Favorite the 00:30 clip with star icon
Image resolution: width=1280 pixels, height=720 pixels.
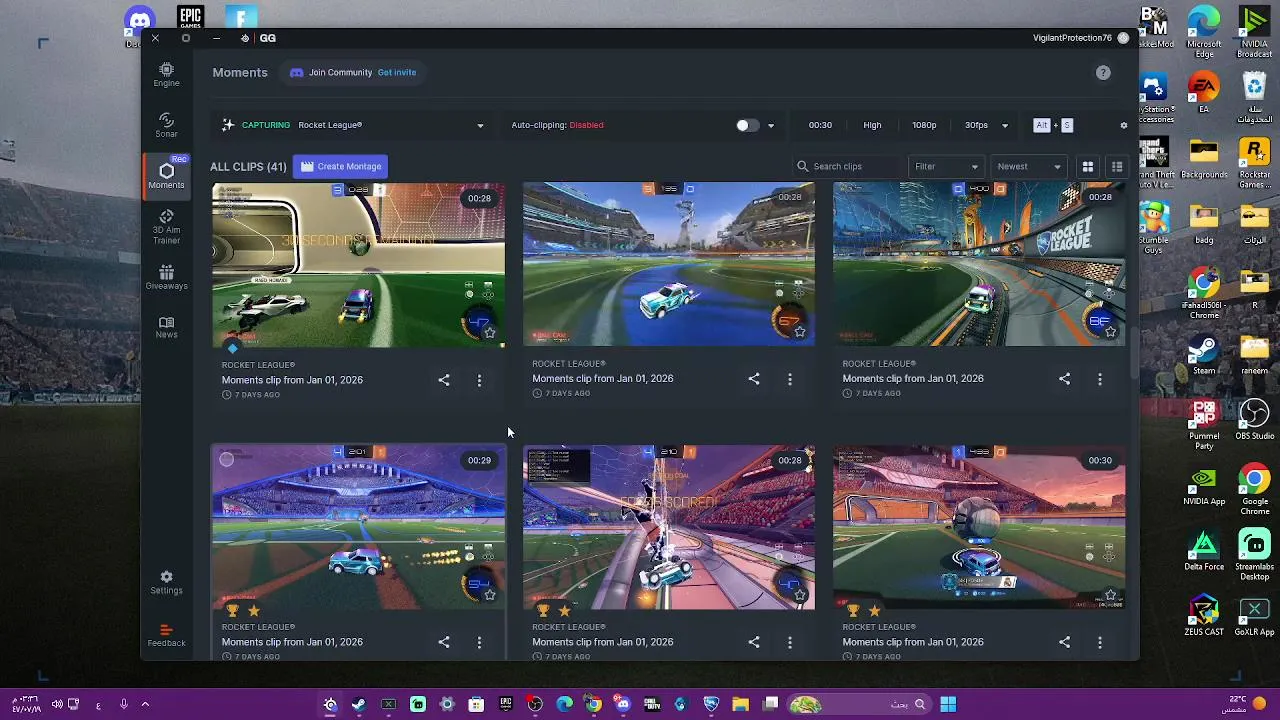click(1110, 595)
